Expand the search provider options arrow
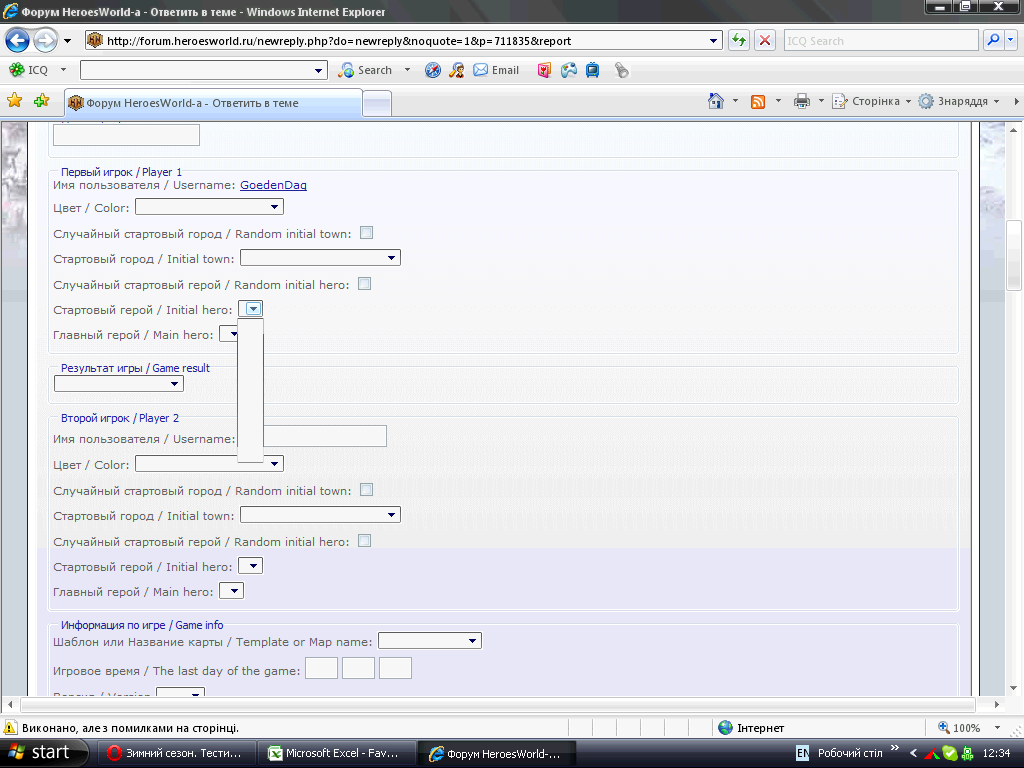This screenshot has height=768, width=1024. [x=1011, y=40]
